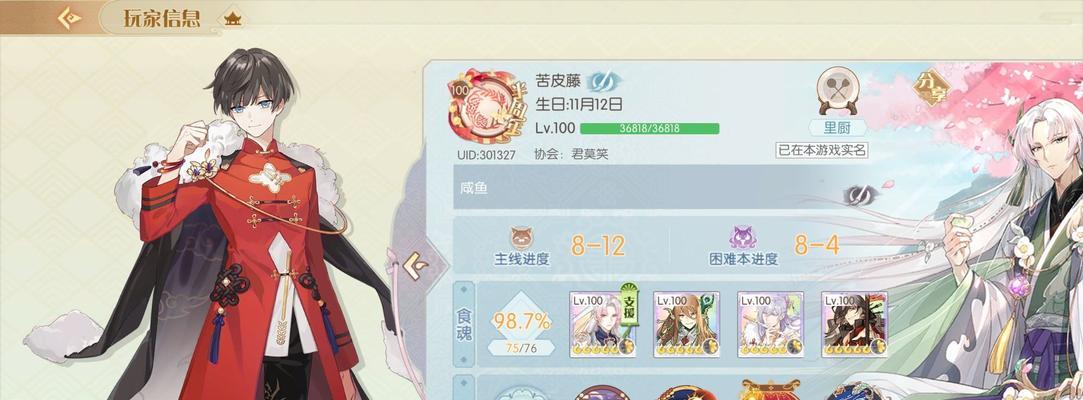1083x400 pixels.
Task: Select the third Lv.100 食魂 card
Action: point(770,324)
